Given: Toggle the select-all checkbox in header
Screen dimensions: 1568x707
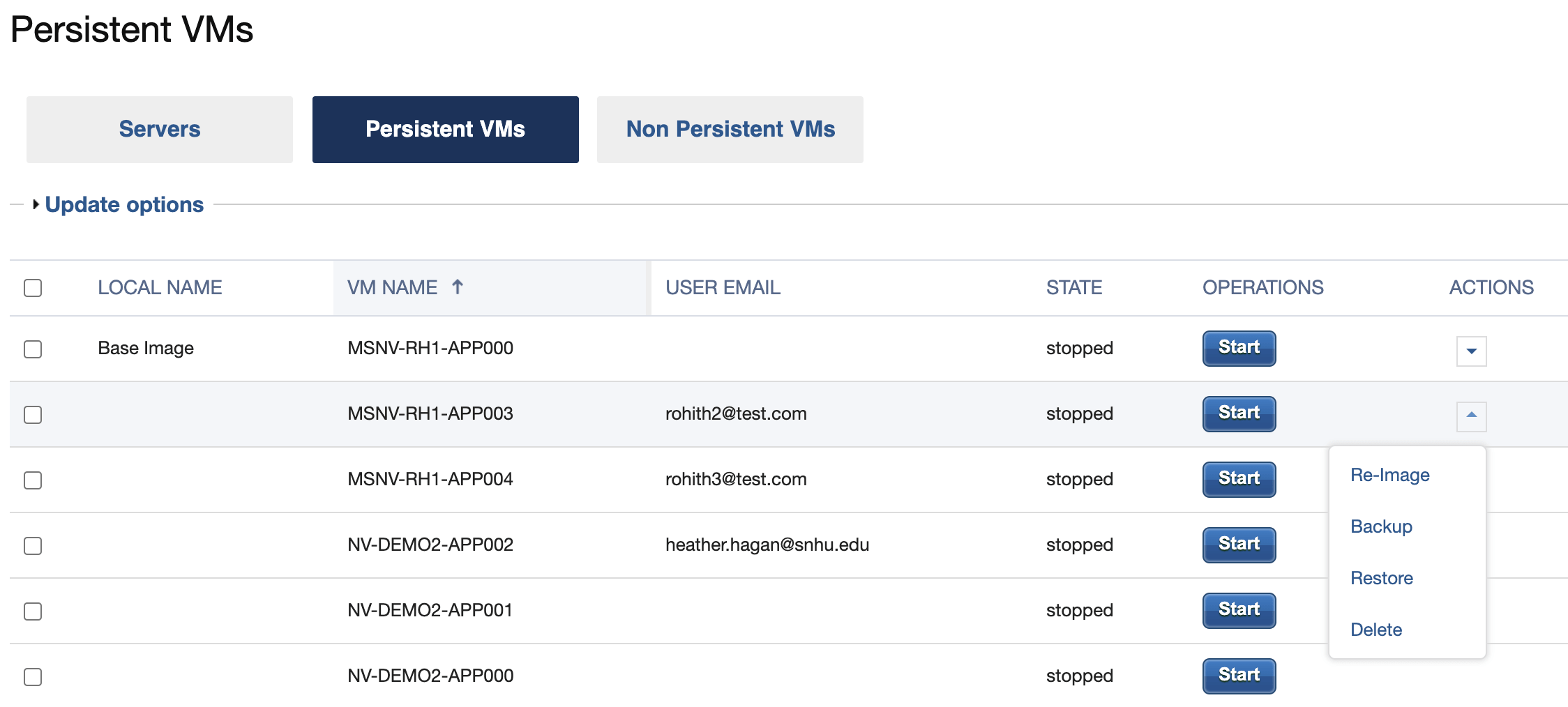Looking at the screenshot, I should [33, 287].
